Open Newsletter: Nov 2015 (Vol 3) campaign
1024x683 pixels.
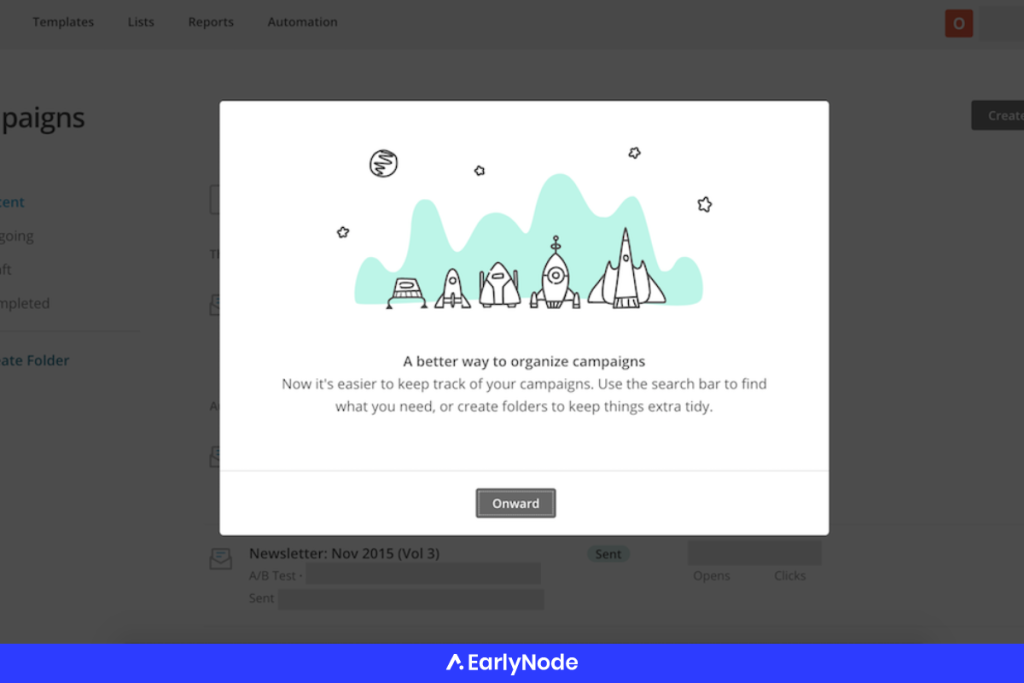[344, 553]
